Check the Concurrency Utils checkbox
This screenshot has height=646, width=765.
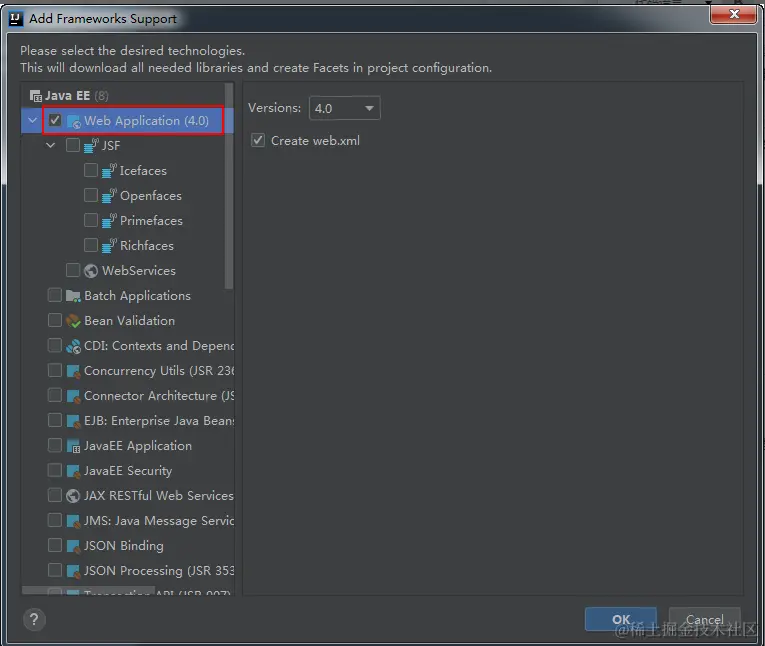(x=55, y=370)
